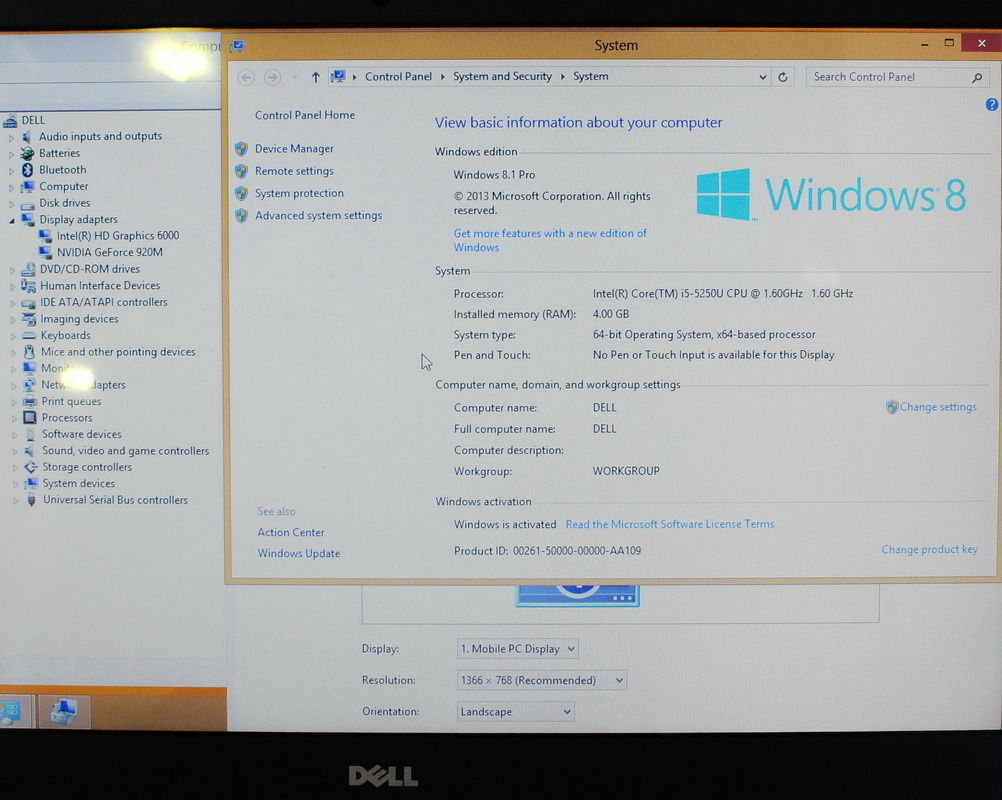Expand the System devices node

pyautogui.click(x=15, y=484)
